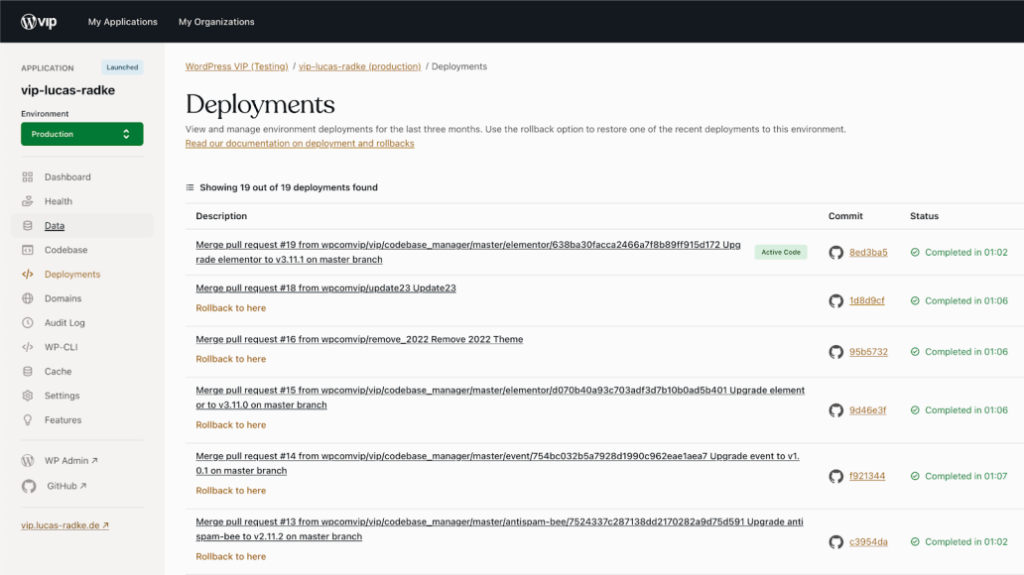Open the Settings gear icon
Image resolution: width=1024 pixels, height=575 pixels.
(27, 395)
